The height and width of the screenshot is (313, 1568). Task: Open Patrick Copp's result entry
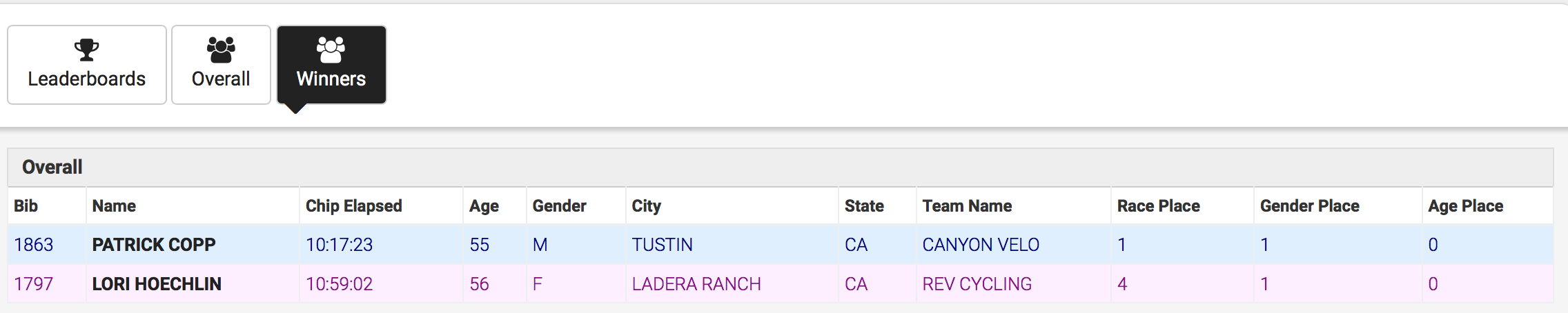(x=154, y=245)
